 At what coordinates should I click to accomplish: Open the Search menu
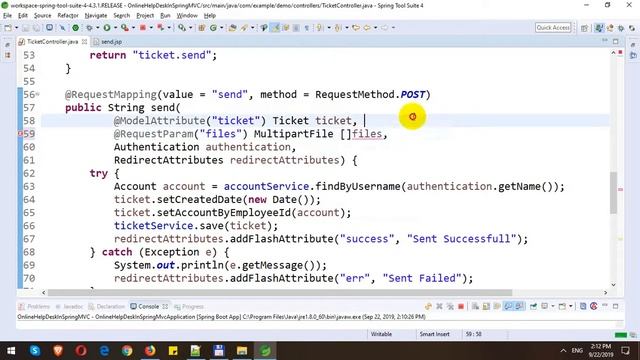(122, 16)
